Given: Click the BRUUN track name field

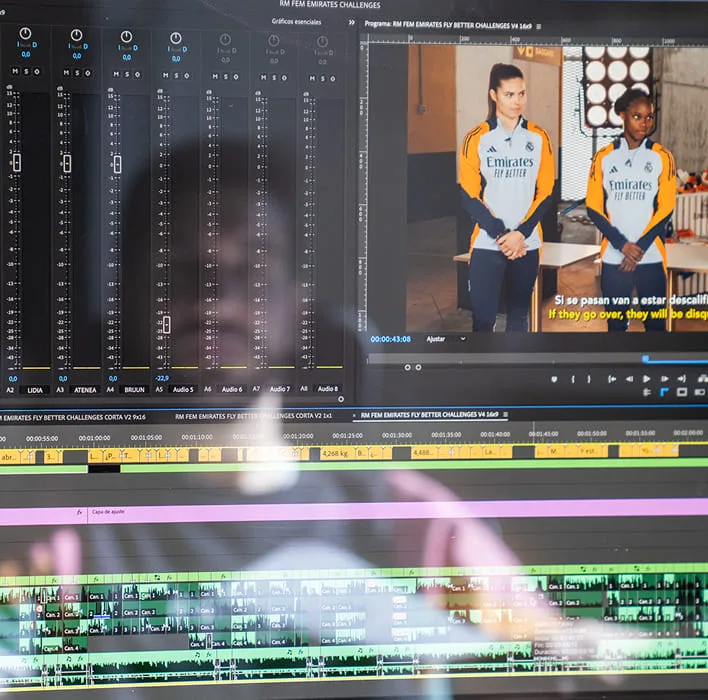Looking at the screenshot, I should pyautogui.click(x=134, y=389).
